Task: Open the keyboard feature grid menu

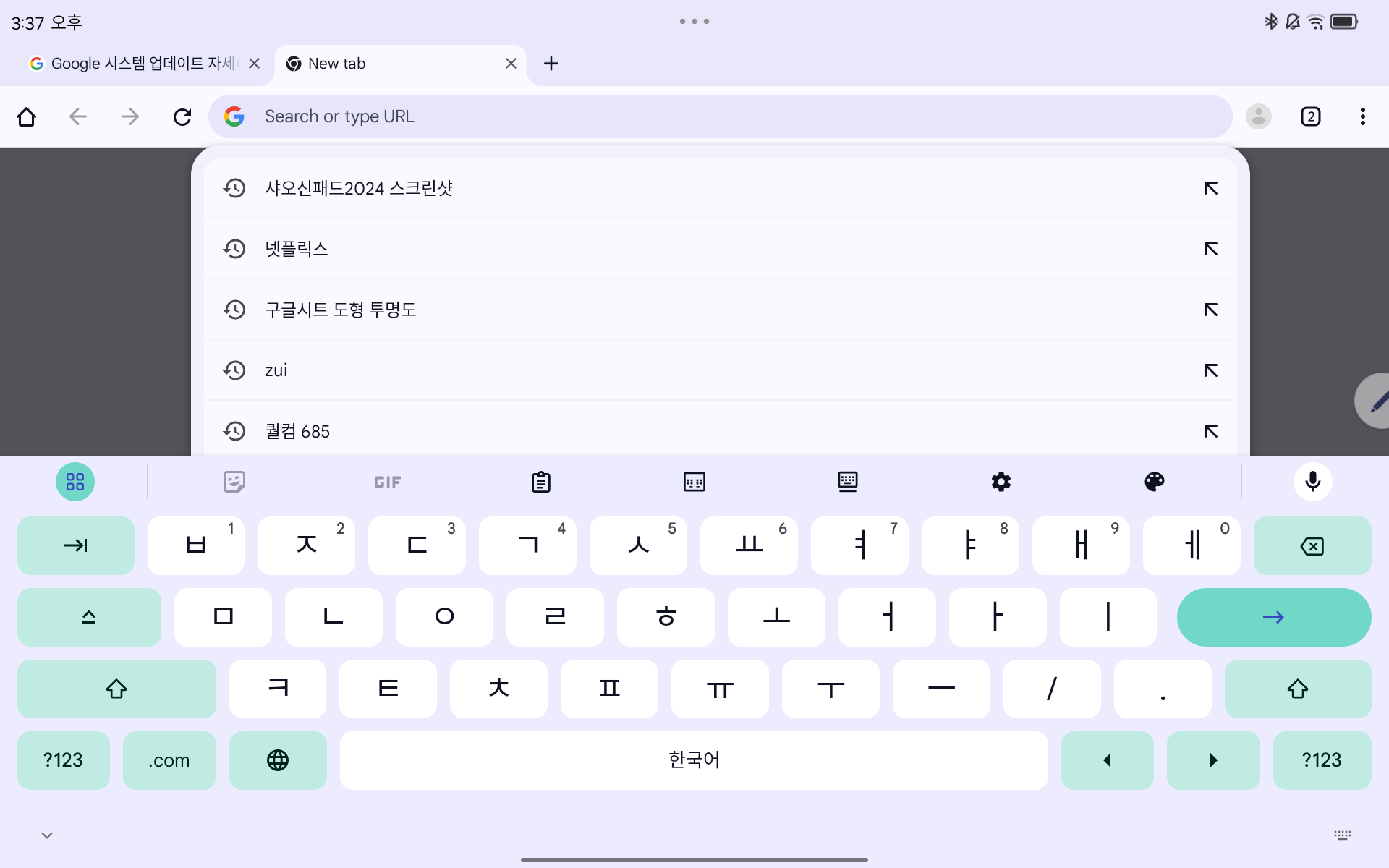Action: tap(75, 482)
